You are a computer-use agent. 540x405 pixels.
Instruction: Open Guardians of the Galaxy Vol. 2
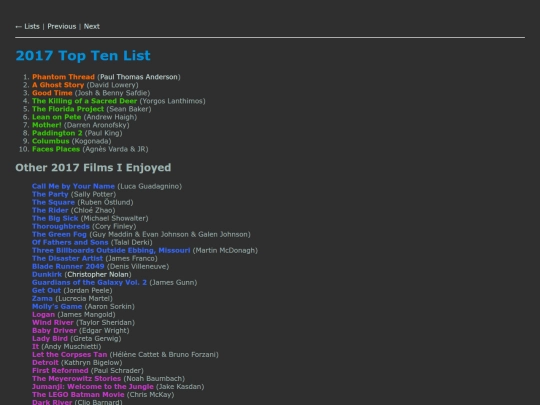[x=89, y=282]
